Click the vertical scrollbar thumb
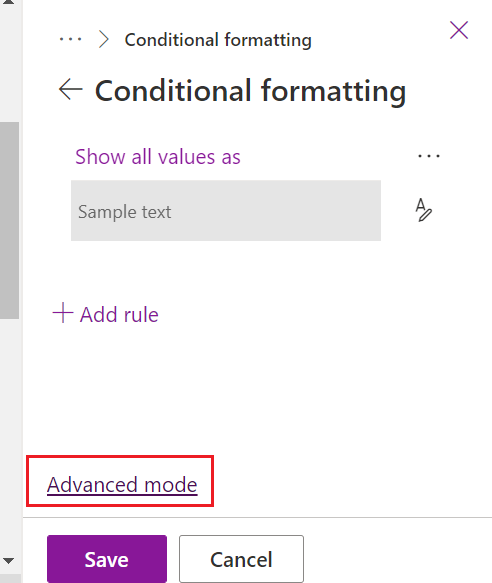The image size is (492, 583). coord(9,220)
